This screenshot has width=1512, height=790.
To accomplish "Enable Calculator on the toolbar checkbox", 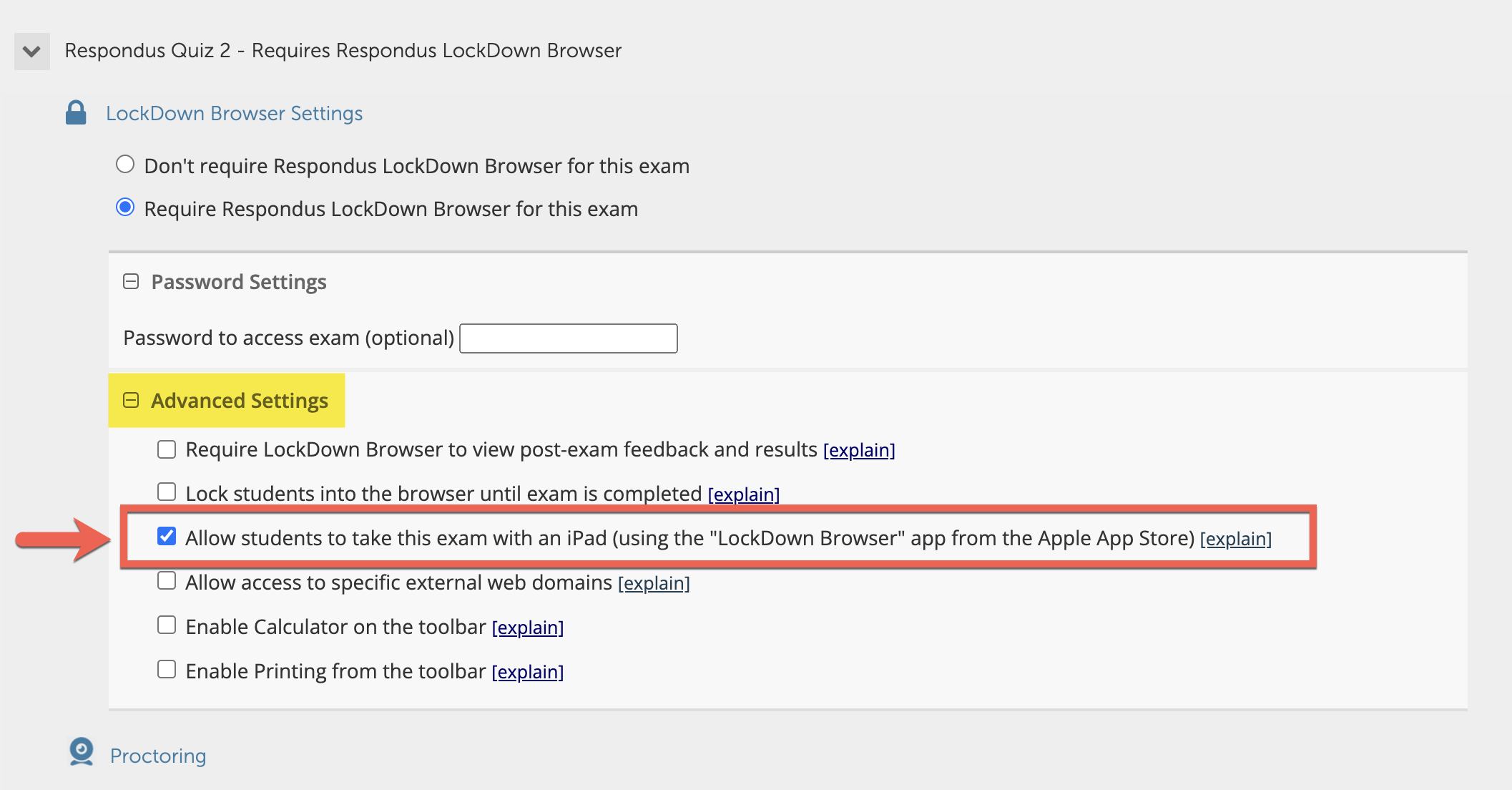I will [x=167, y=625].
